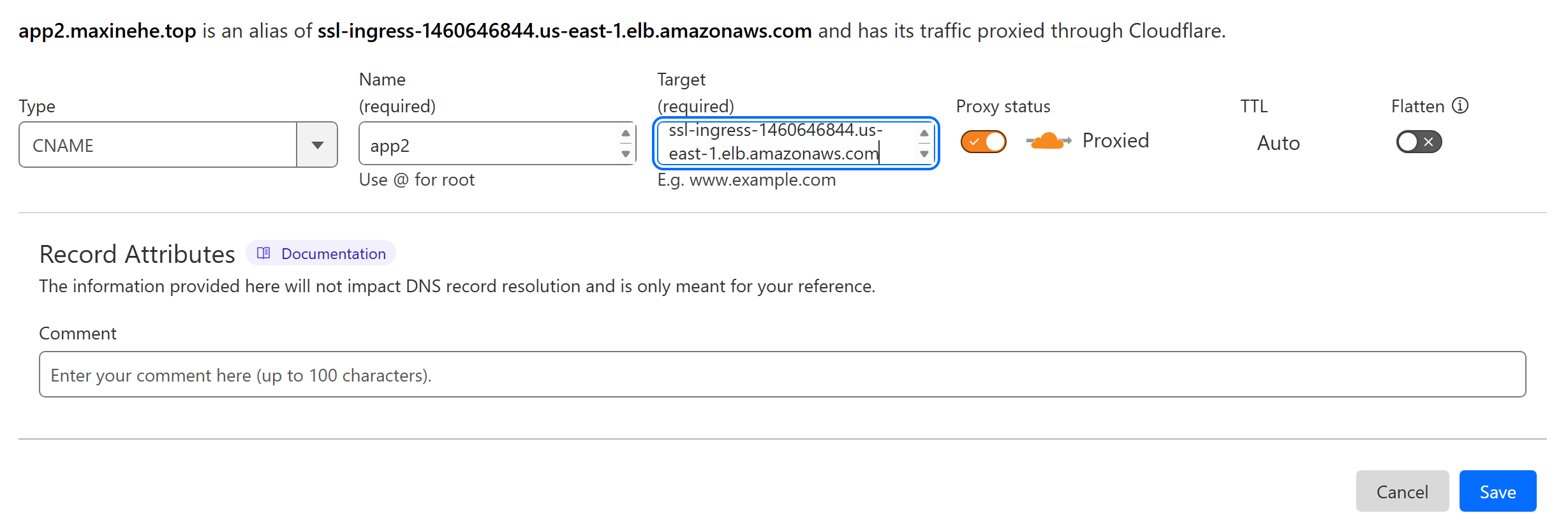
Task: Click the Flatten info icon
Action: [1460, 105]
